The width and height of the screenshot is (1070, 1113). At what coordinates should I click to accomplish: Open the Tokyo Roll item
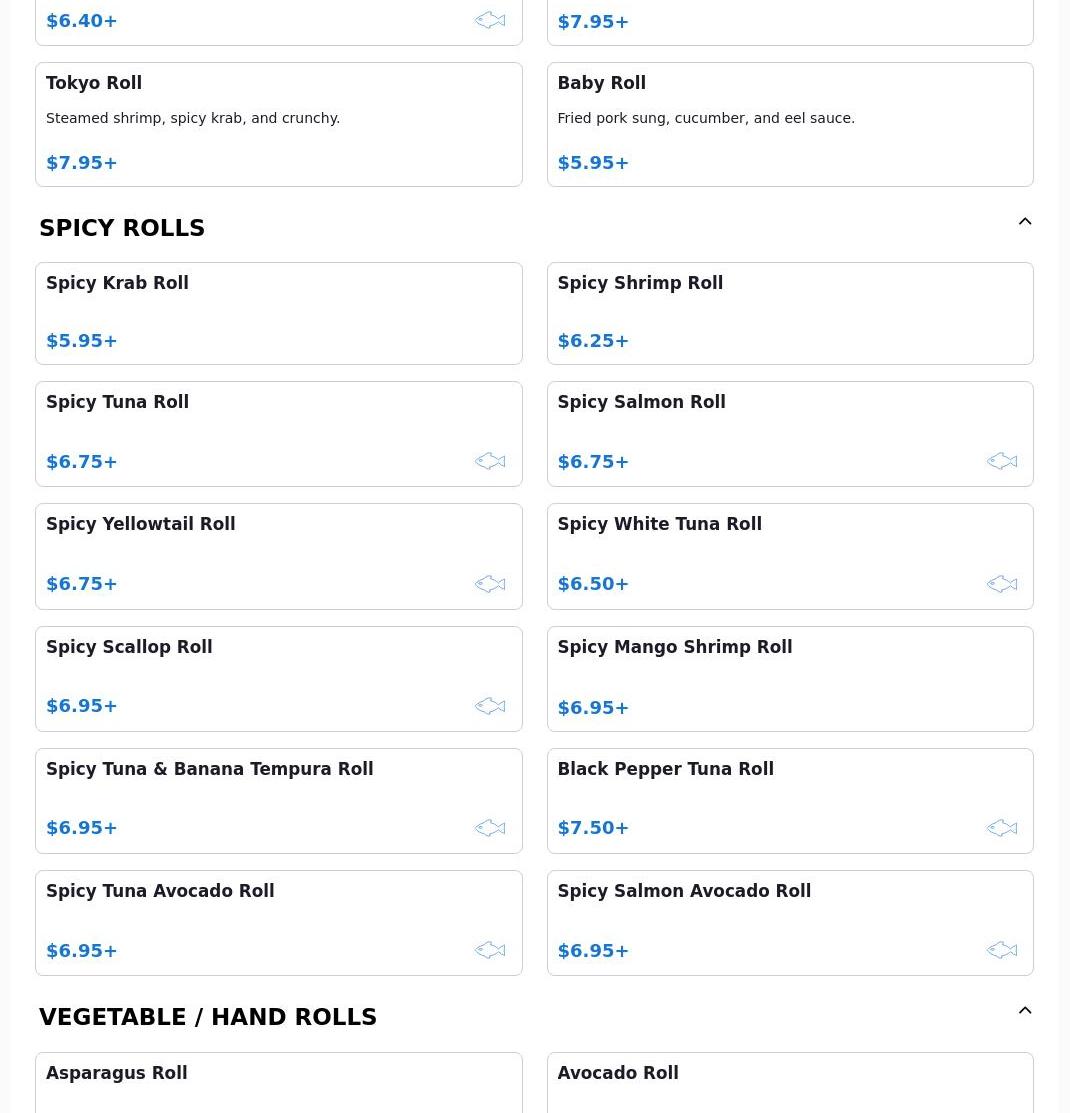point(279,125)
